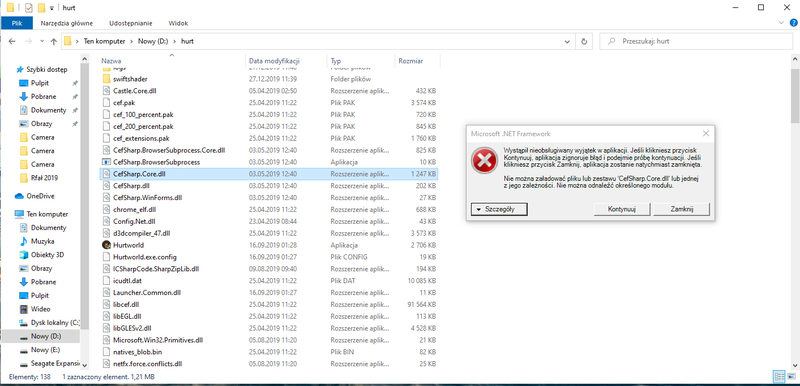This screenshot has width=800, height=386.
Task: Select the chrome_elf.dll file
Action: 268,209
